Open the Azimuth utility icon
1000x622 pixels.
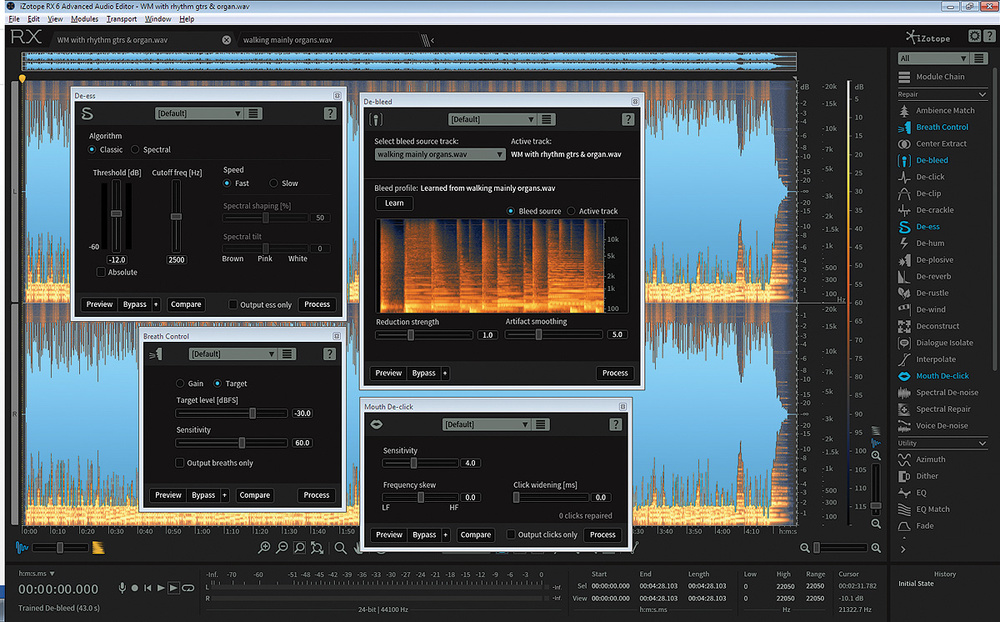(904, 459)
